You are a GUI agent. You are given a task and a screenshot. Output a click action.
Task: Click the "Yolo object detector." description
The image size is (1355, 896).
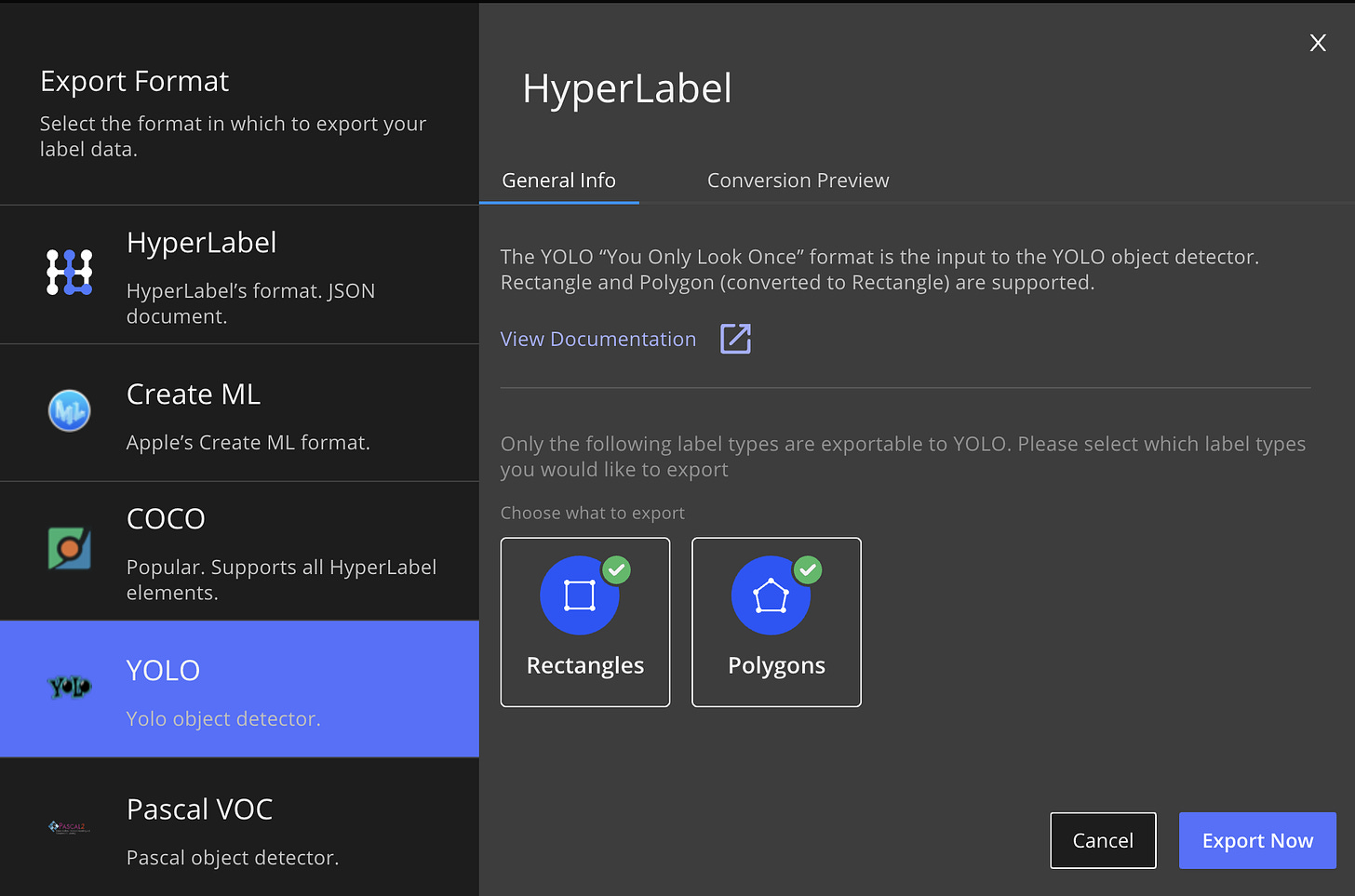223,718
